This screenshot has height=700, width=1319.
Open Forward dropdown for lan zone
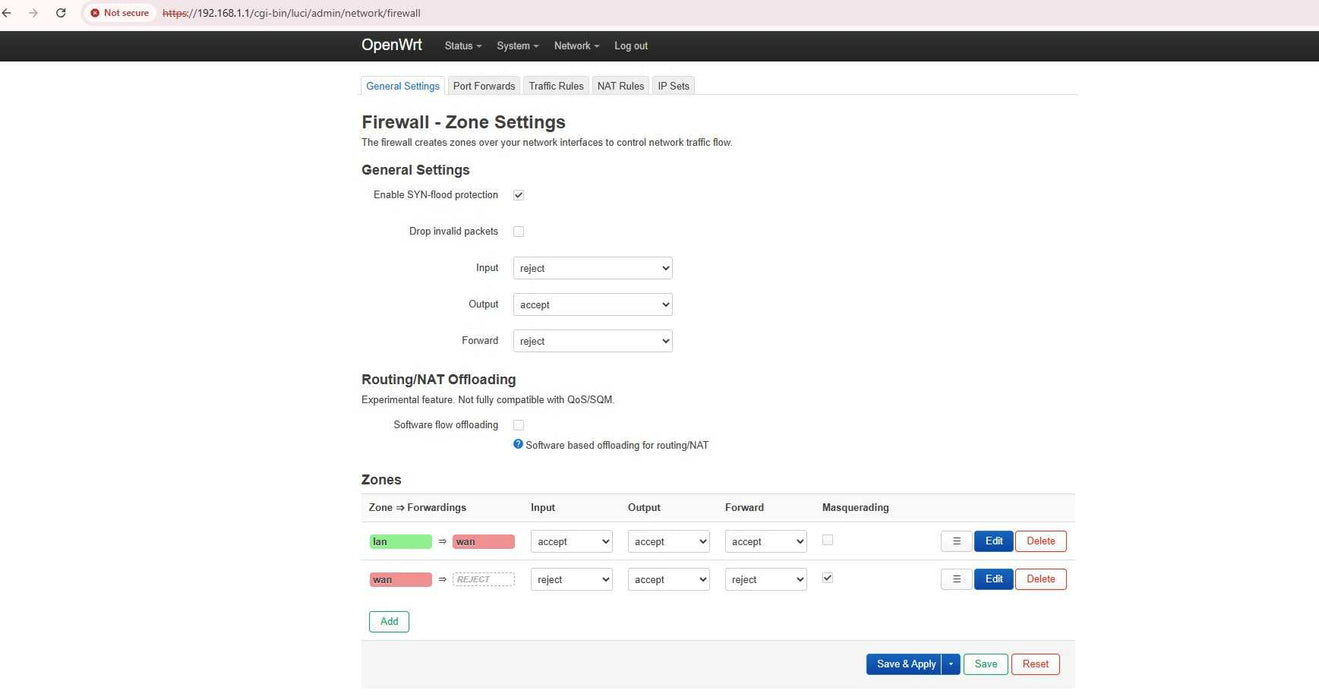(x=766, y=541)
